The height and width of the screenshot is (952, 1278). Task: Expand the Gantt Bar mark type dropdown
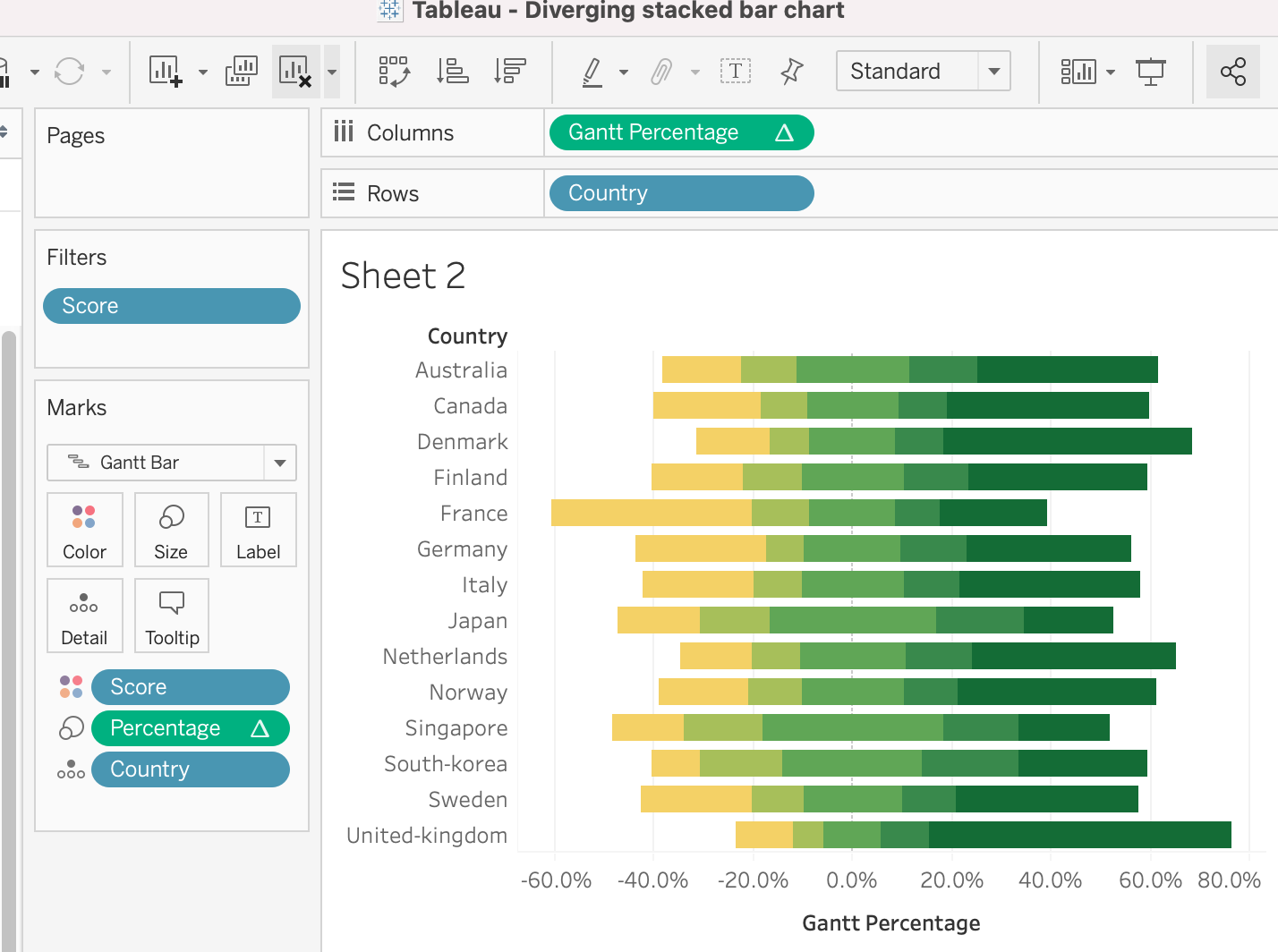coord(279,463)
